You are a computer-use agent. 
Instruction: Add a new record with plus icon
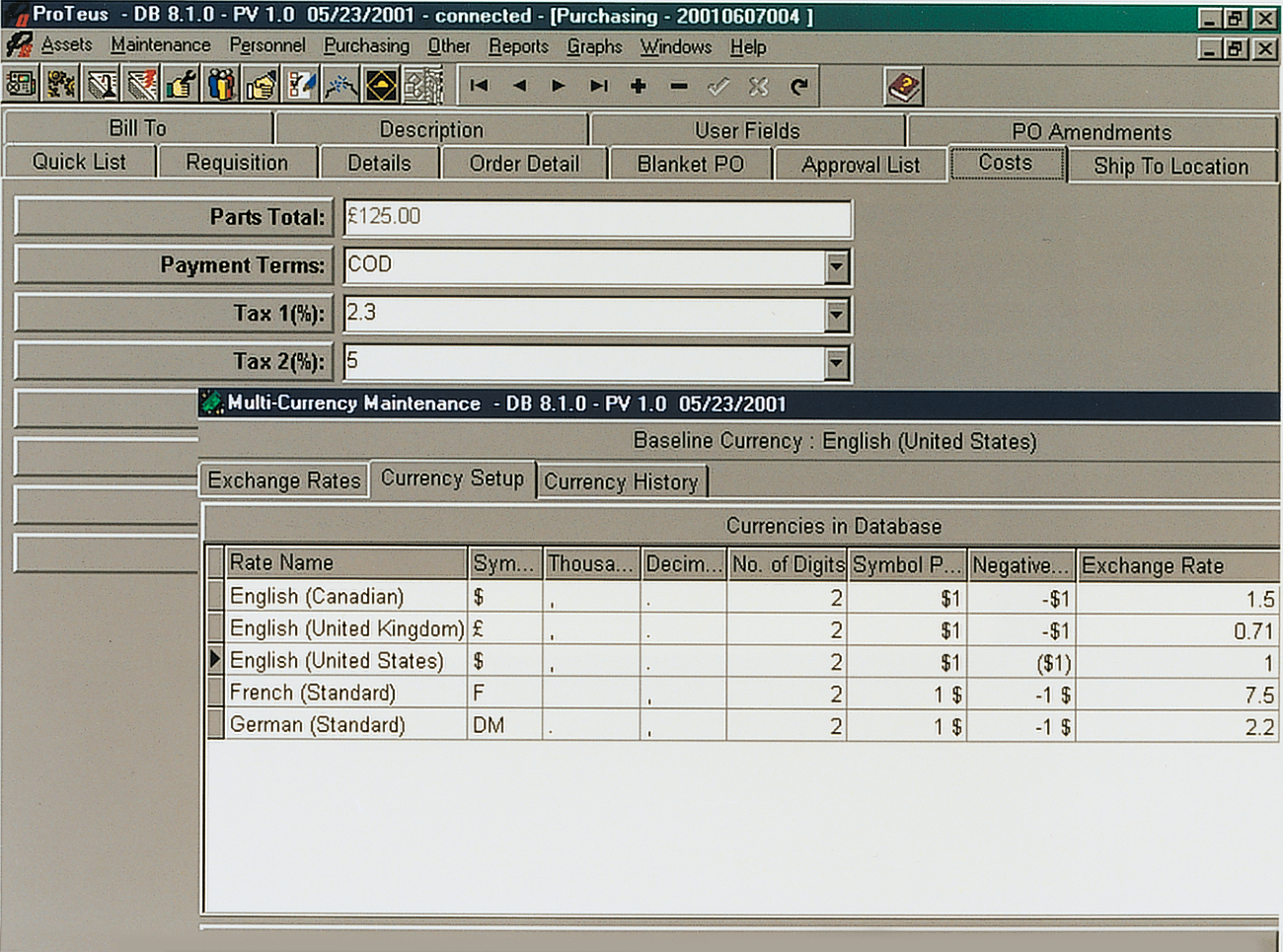[x=639, y=87]
